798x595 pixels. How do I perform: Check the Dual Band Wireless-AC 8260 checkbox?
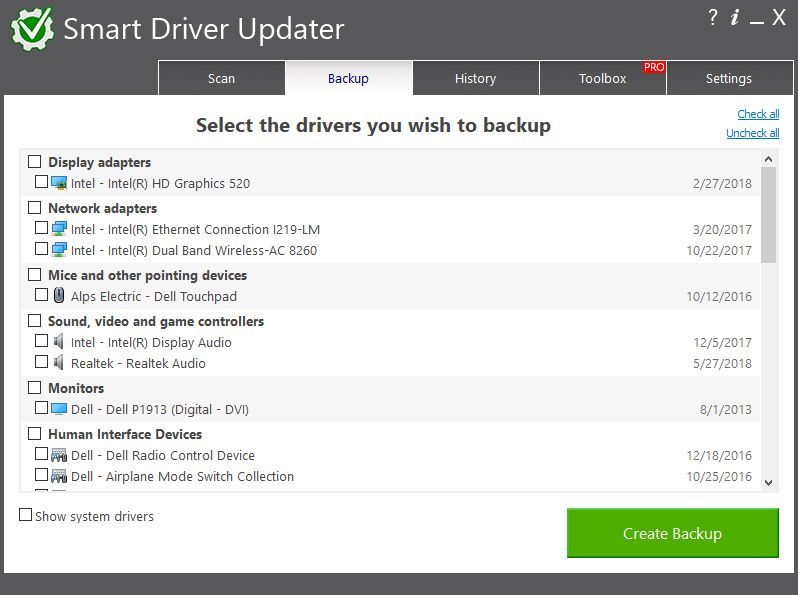[41, 248]
